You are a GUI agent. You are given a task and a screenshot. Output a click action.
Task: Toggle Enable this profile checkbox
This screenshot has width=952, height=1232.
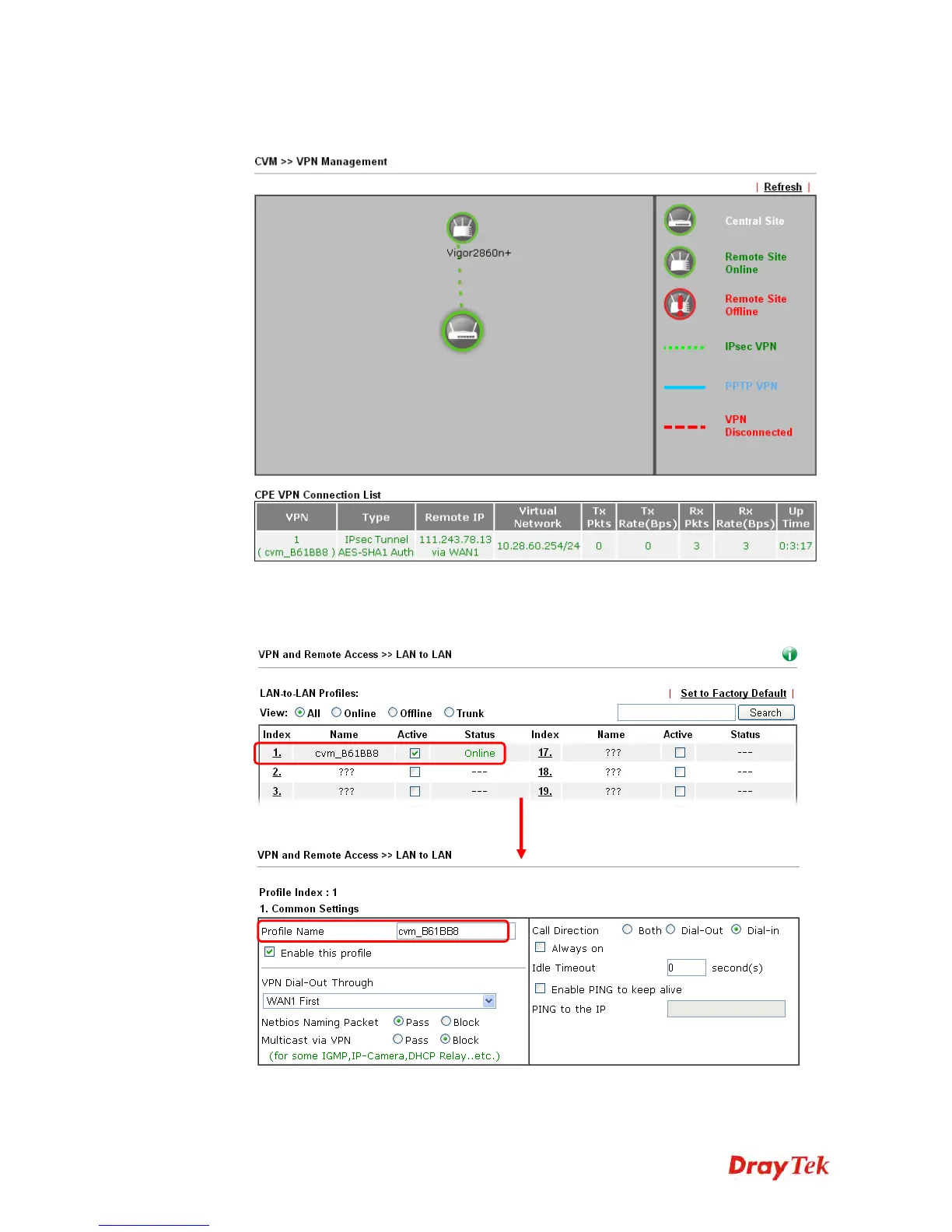point(269,952)
